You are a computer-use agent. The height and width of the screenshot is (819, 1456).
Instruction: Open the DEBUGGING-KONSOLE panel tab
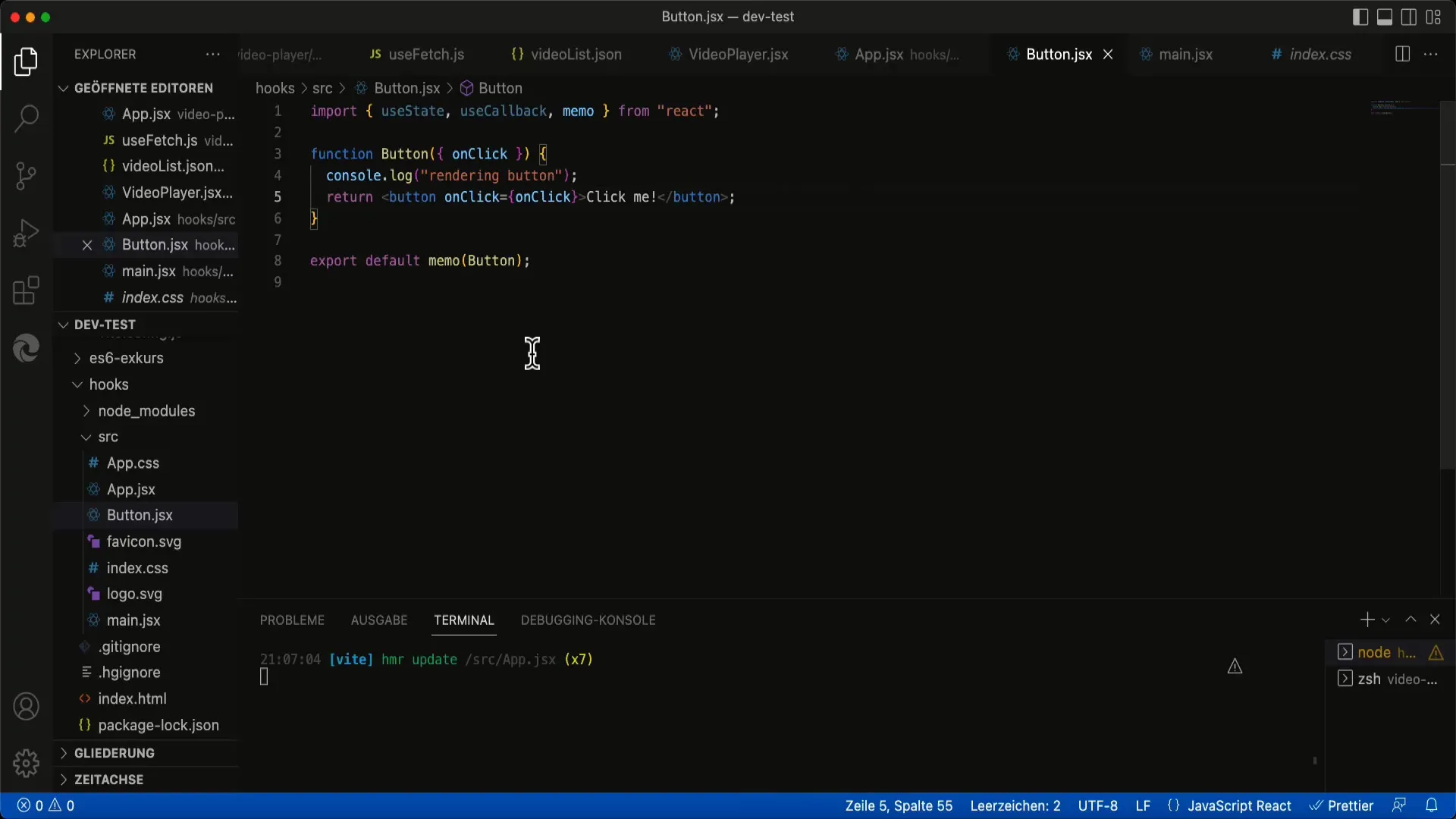pyautogui.click(x=588, y=620)
